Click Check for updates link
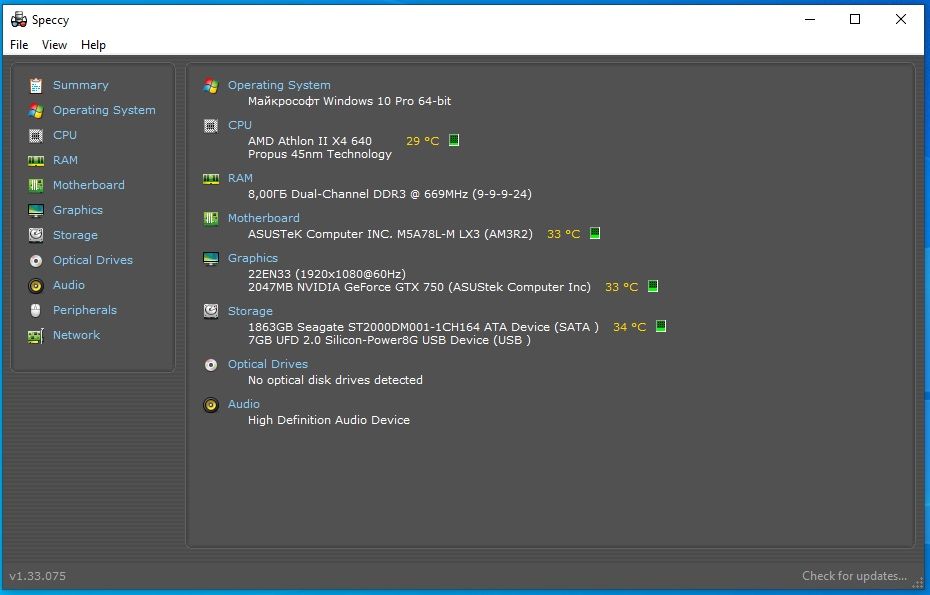Screen dimensions: 930x595 tap(854, 575)
